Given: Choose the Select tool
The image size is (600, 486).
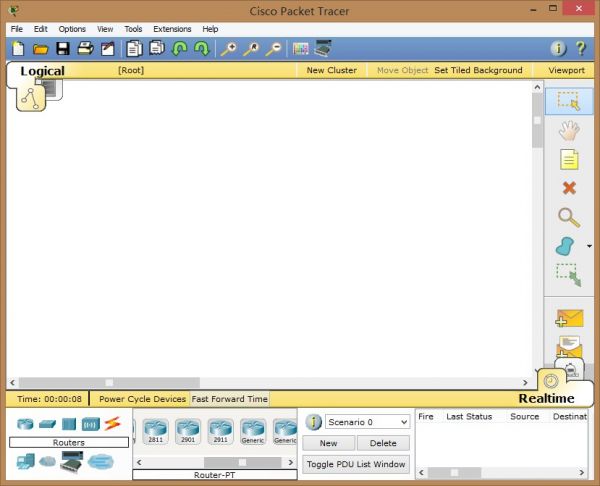Looking at the screenshot, I should 569,101.
